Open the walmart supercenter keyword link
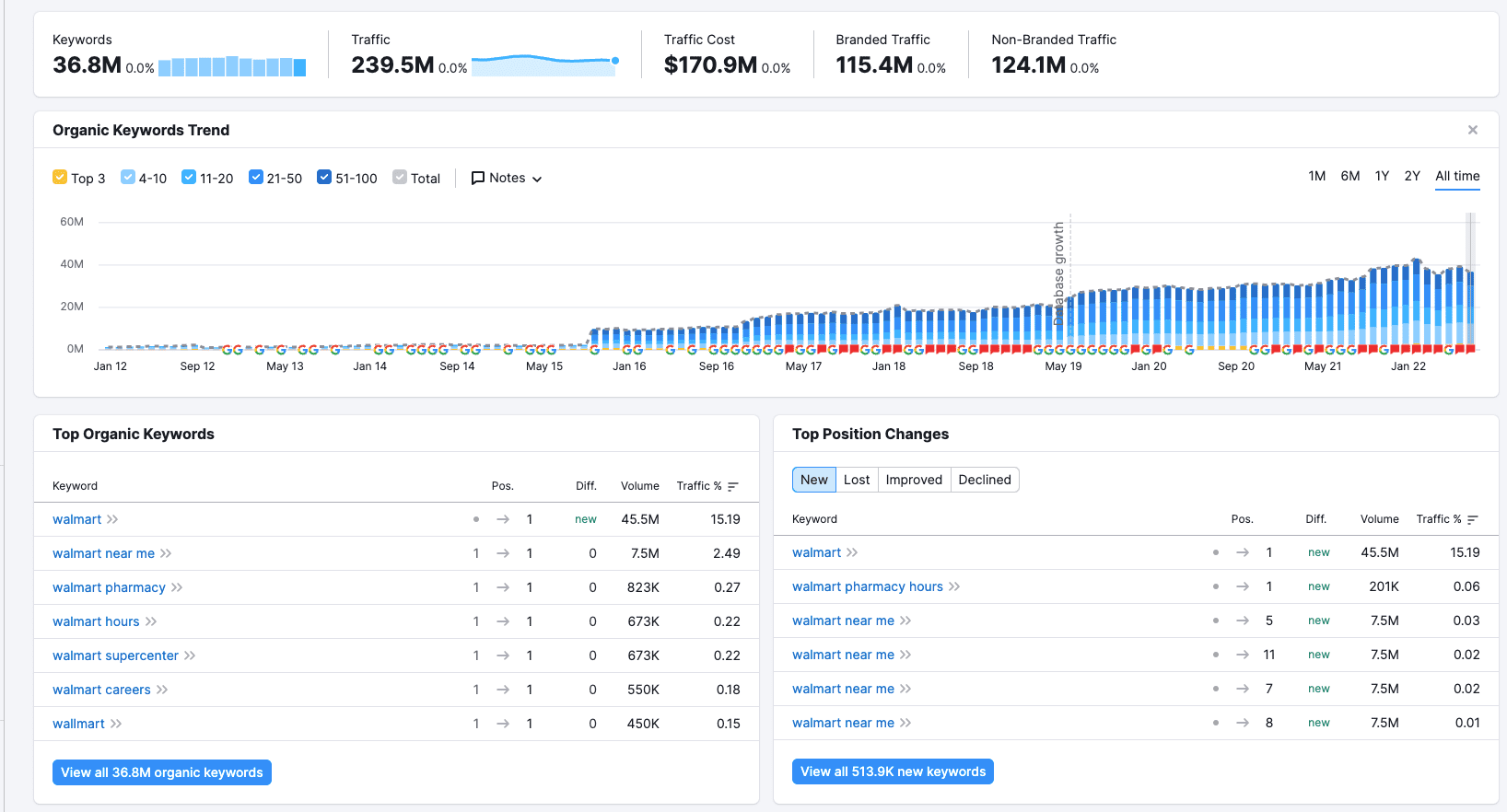Screen dimensions: 1507x812 click(115, 655)
